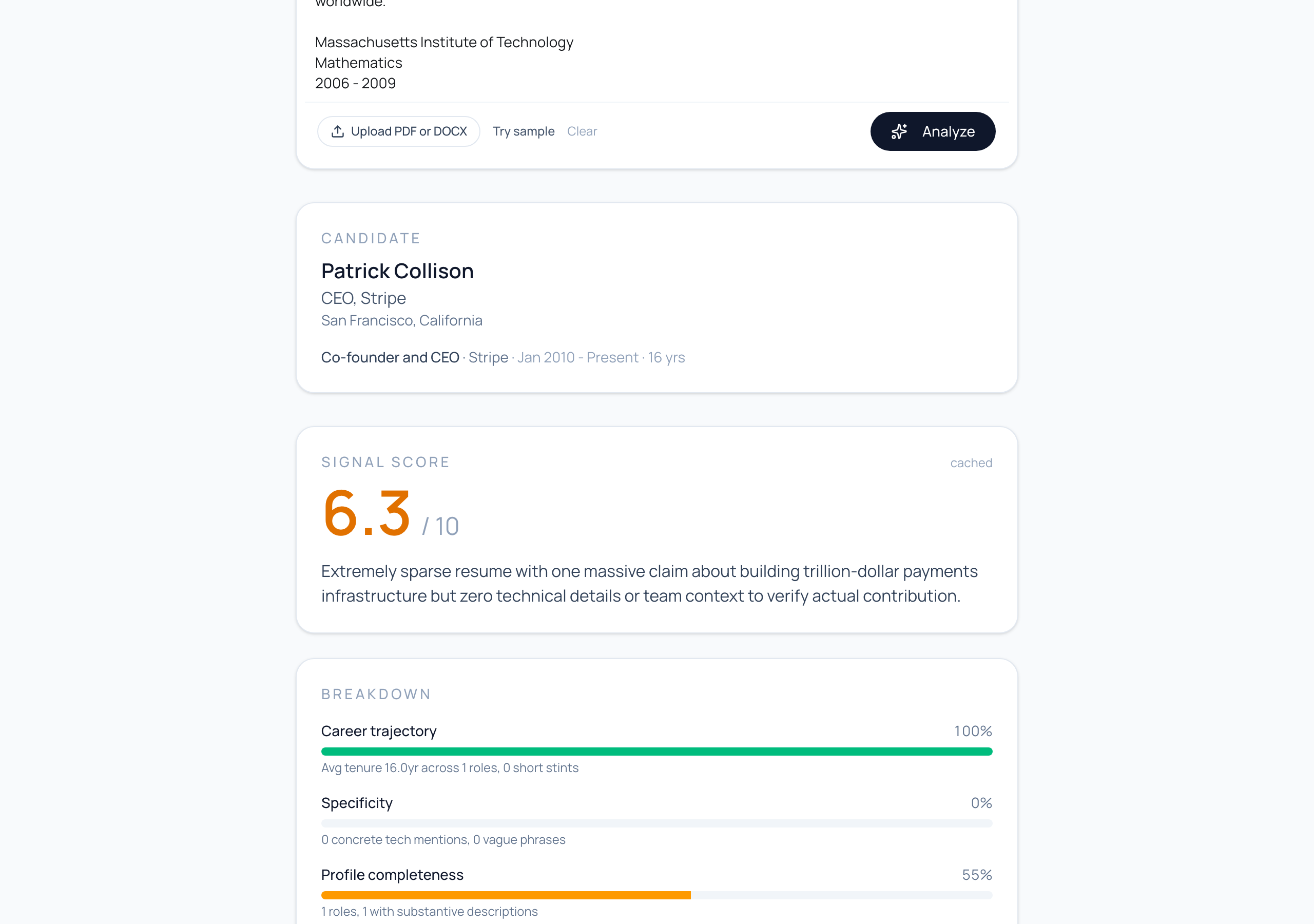This screenshot has width=1314, height=924.
Task: Click the '100%' career trajectory value
Action: [x=973, y=731]
